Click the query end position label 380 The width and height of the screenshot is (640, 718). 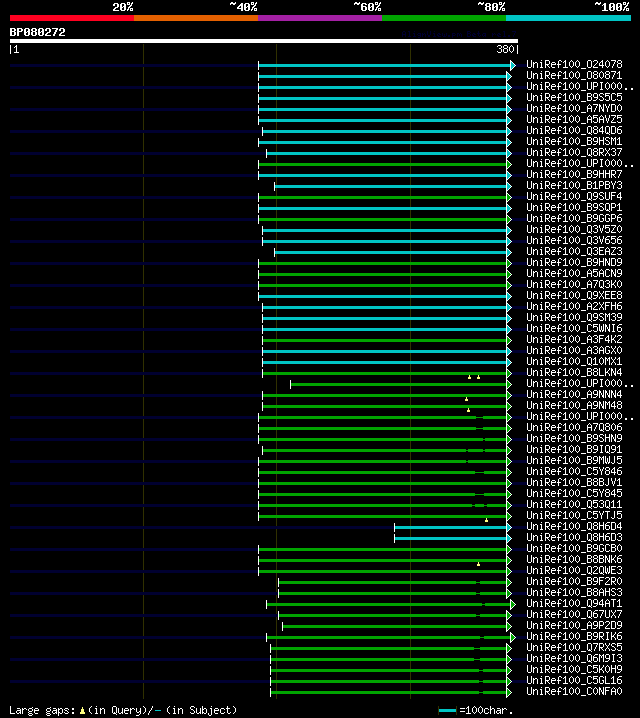(506, 49)
